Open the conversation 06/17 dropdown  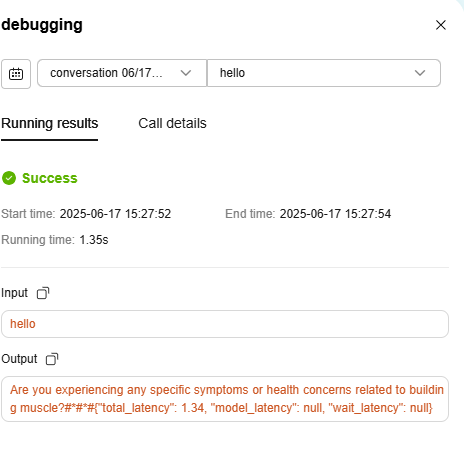122,73
